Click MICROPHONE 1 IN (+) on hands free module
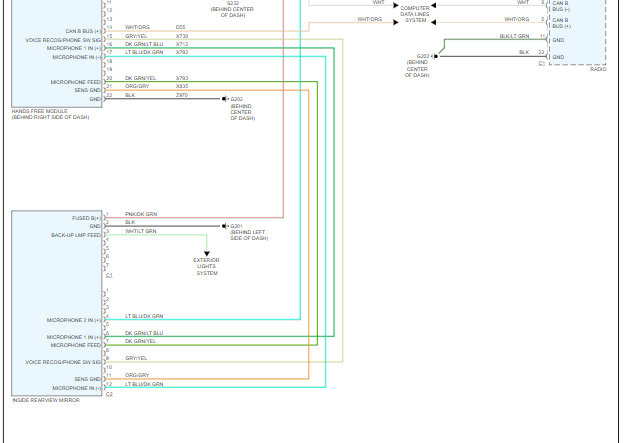The width and height of the screenshot is (638, 443). (74, 48)
